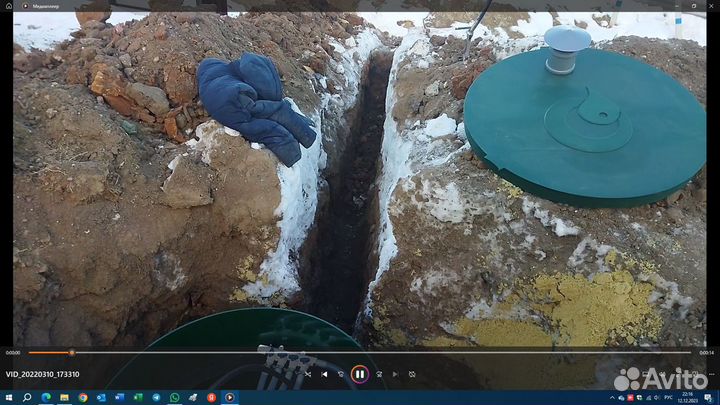Click the video title VID_20220310_173310
Screen dimensions: 720x405
(x=41, y=374)
